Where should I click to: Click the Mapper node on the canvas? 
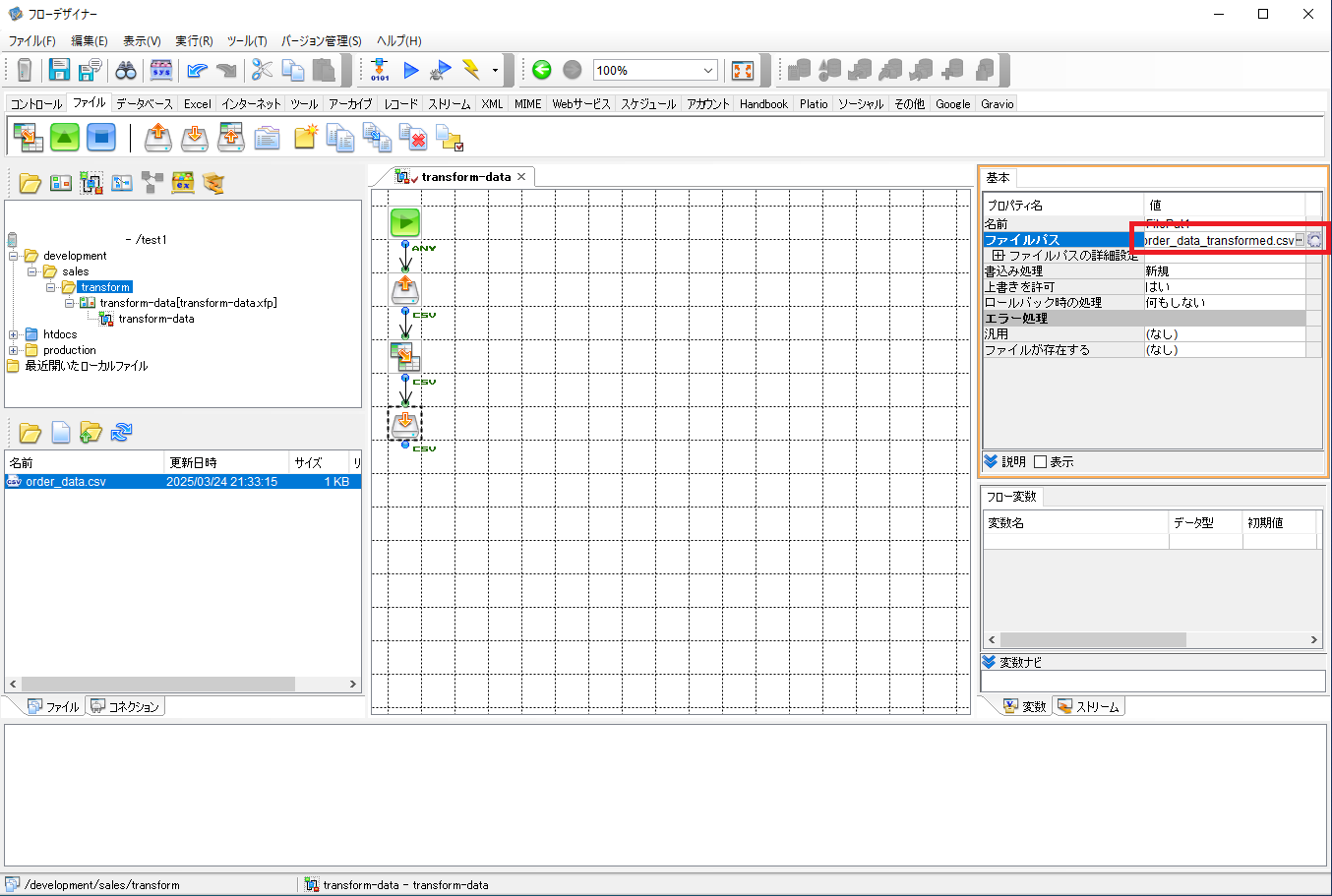tap(405, 356)
